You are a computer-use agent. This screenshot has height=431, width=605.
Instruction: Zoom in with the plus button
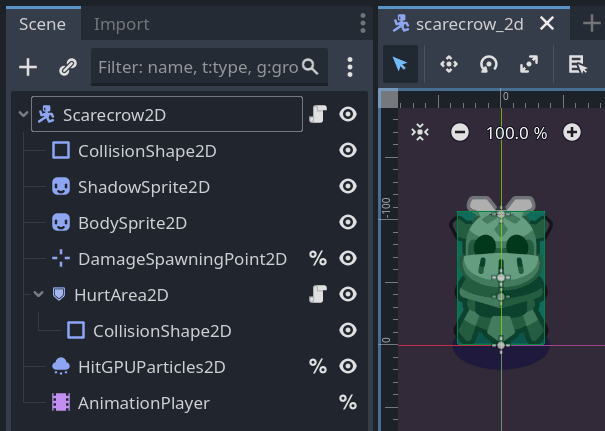coord(572,132)
